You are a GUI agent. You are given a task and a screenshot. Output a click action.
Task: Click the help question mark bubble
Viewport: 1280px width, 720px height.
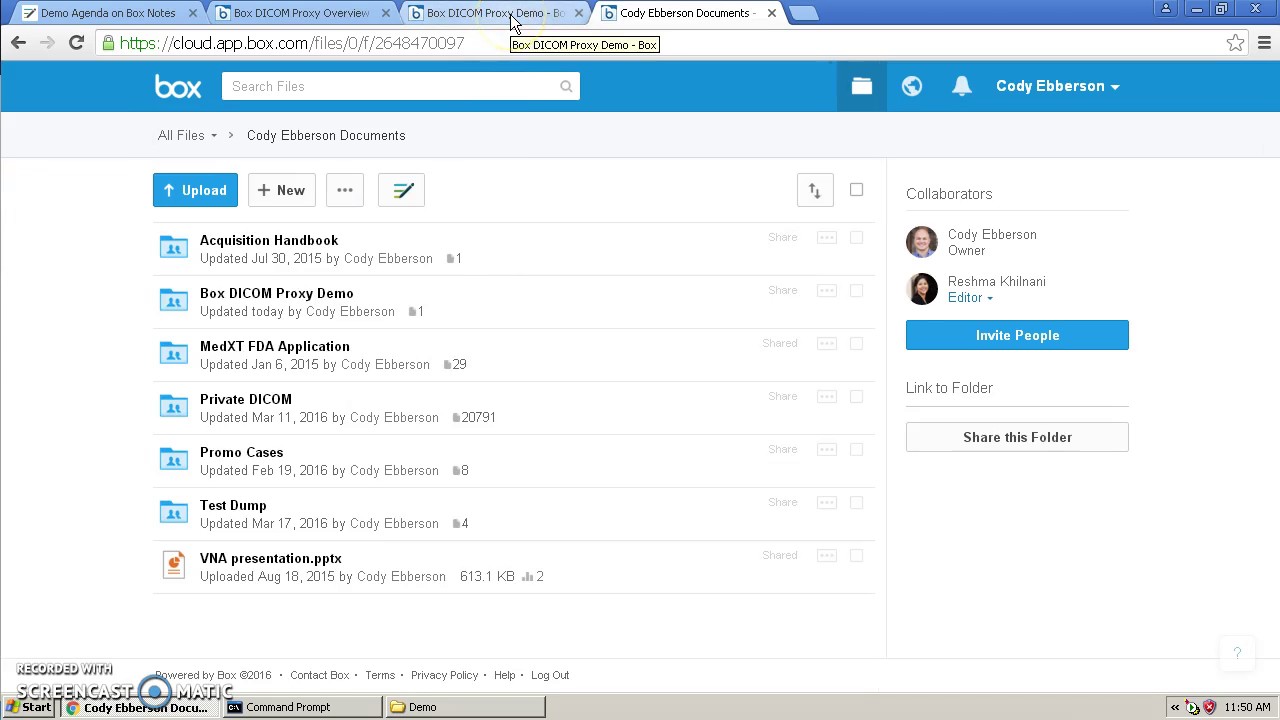tap(1237, 653)
